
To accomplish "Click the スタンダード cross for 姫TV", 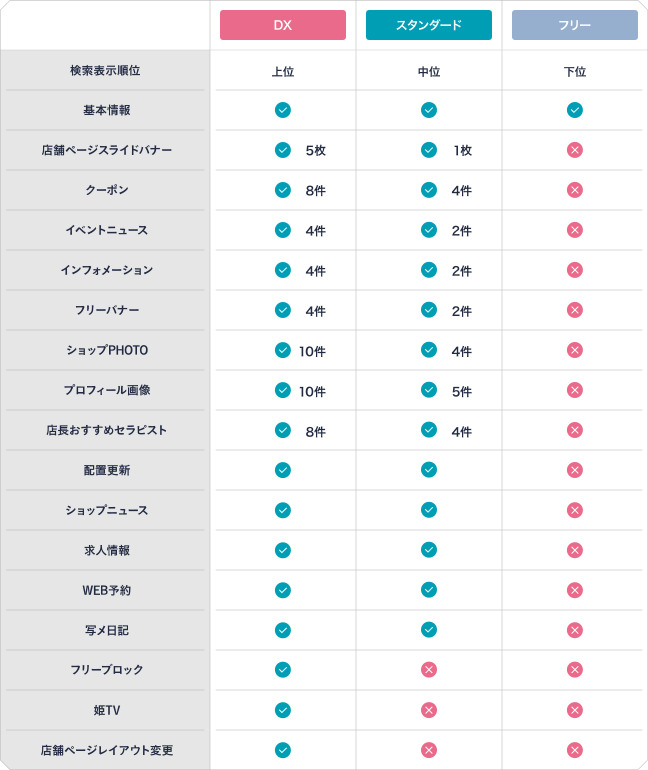I will (429, 710).
